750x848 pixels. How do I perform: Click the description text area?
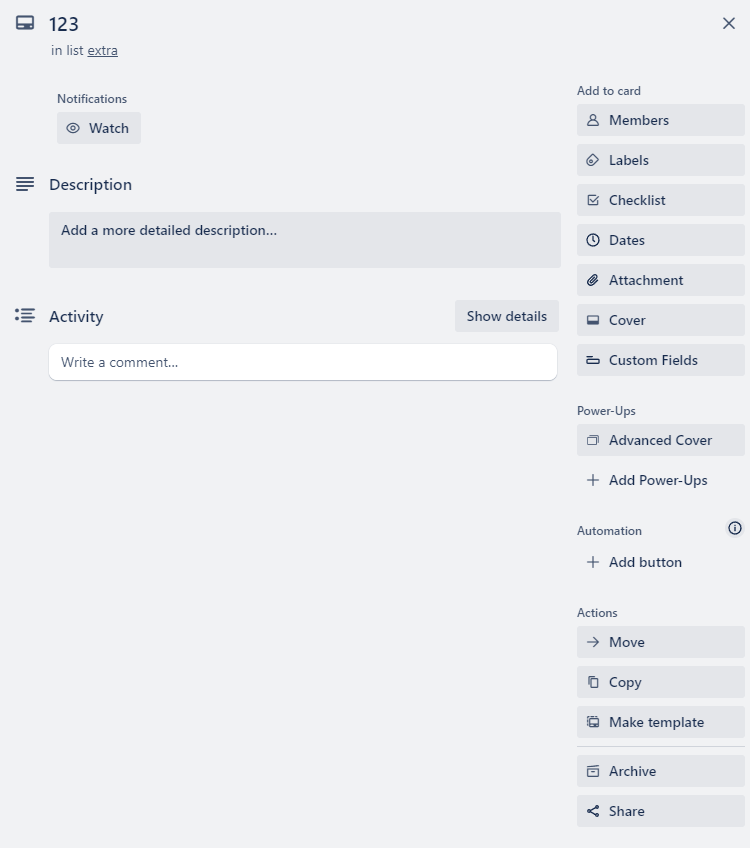[x=305, y=240]
